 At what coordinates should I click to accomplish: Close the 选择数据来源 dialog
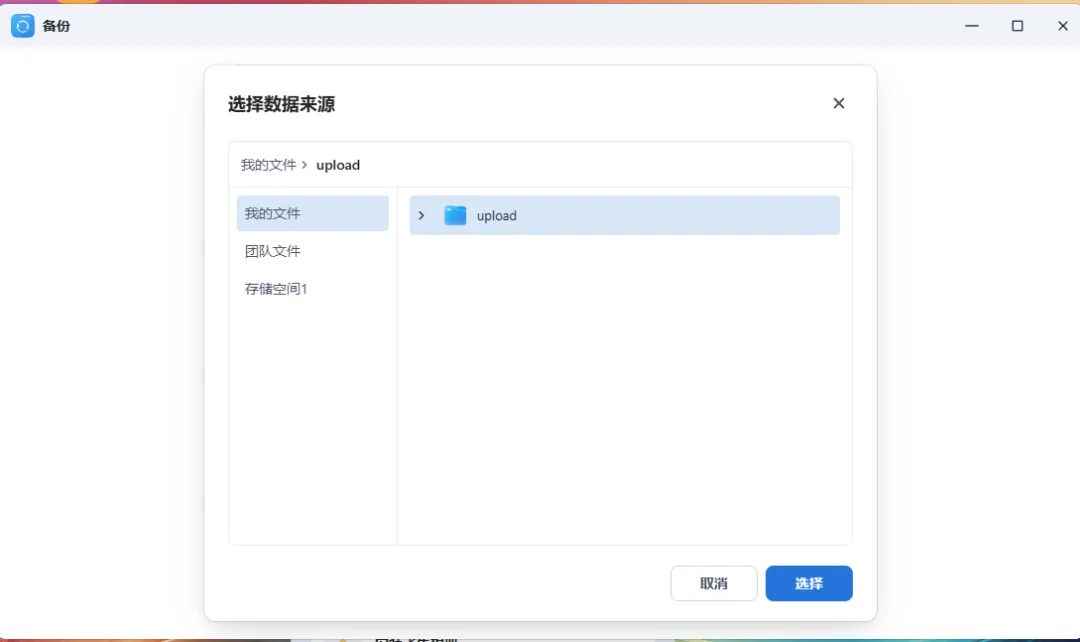[x=838, y=103]
